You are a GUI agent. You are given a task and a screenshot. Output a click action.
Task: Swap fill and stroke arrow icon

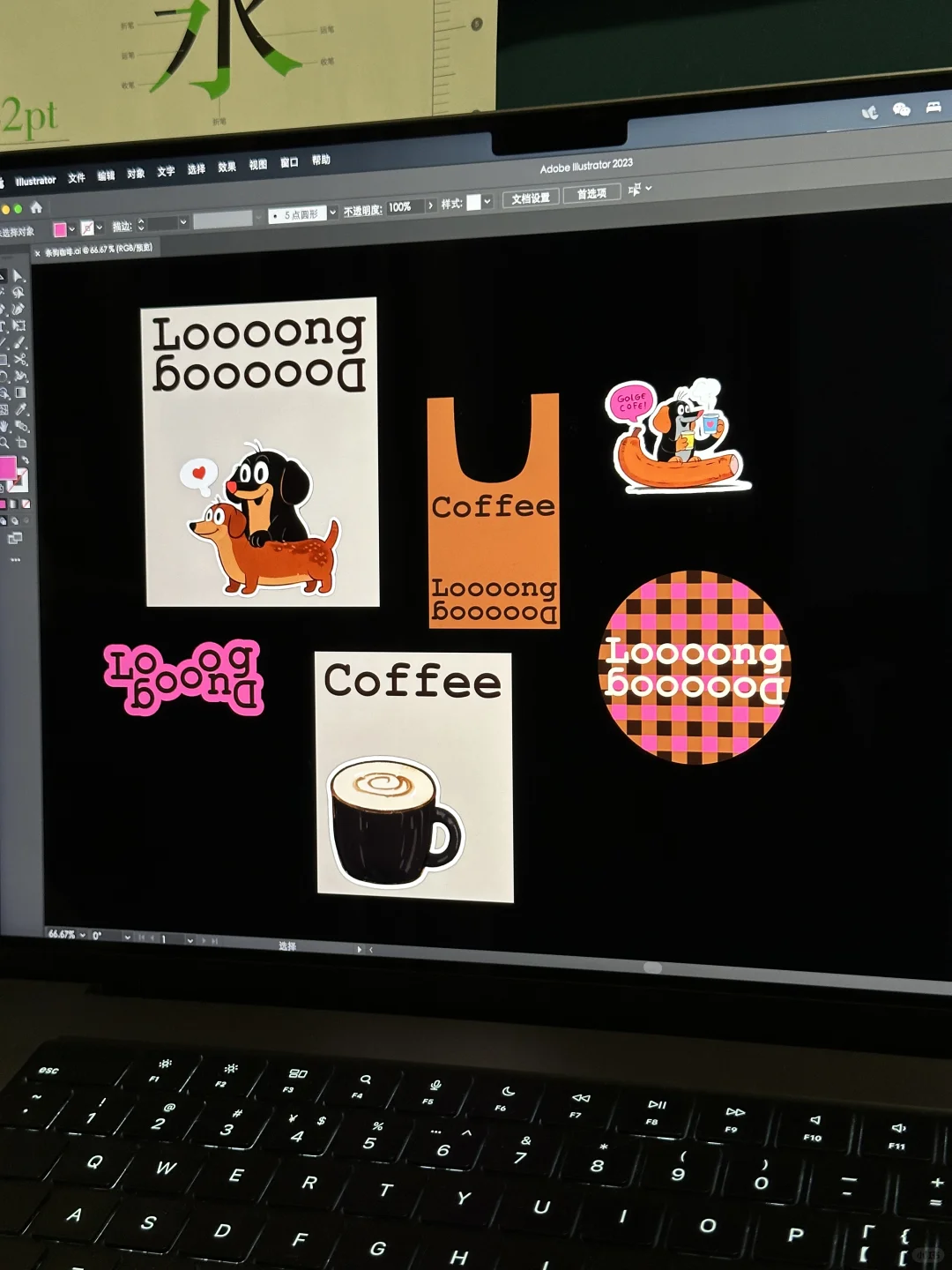pos(26,459)
